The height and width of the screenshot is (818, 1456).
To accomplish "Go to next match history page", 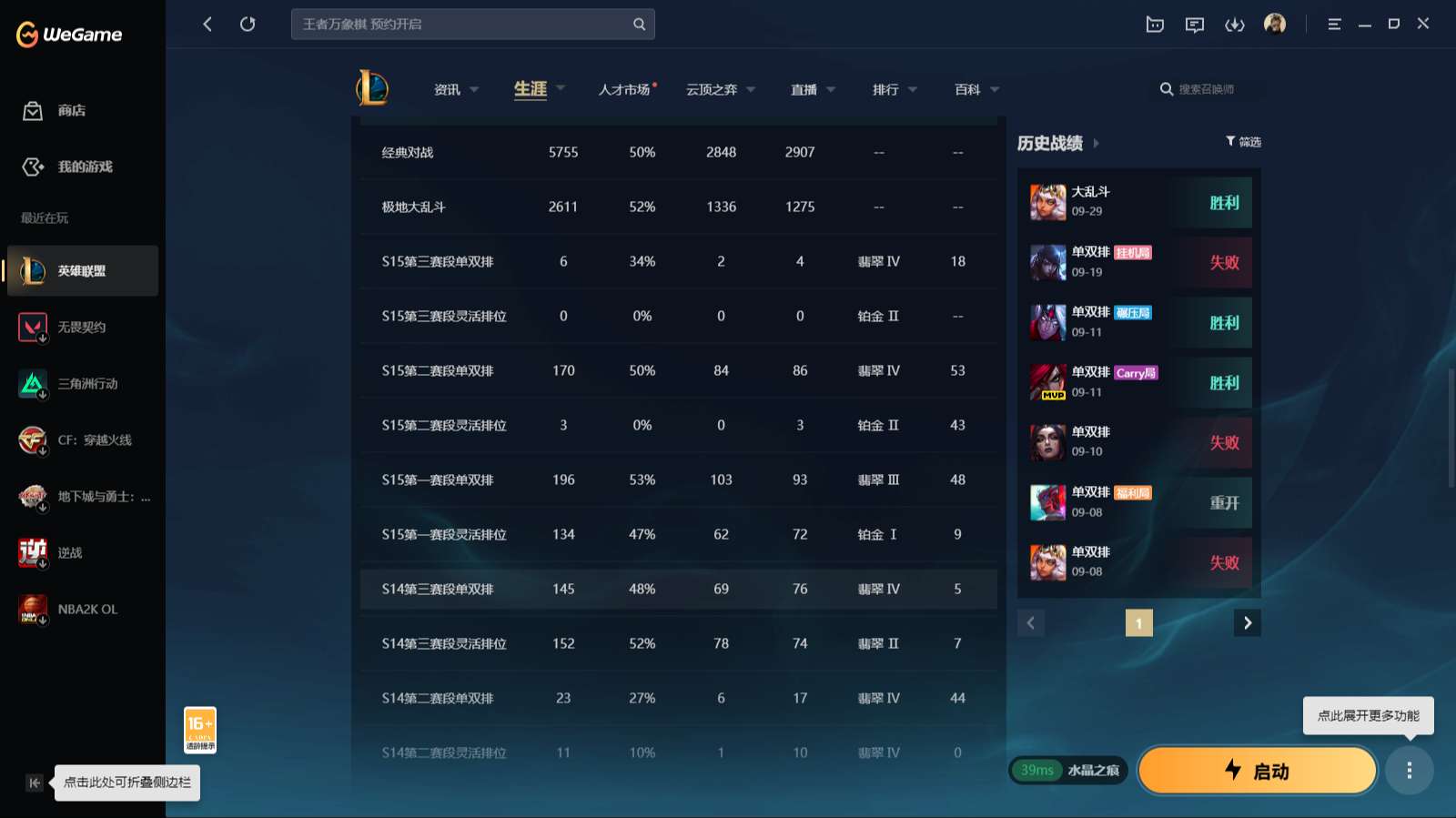I will [x=1247, y=623].
